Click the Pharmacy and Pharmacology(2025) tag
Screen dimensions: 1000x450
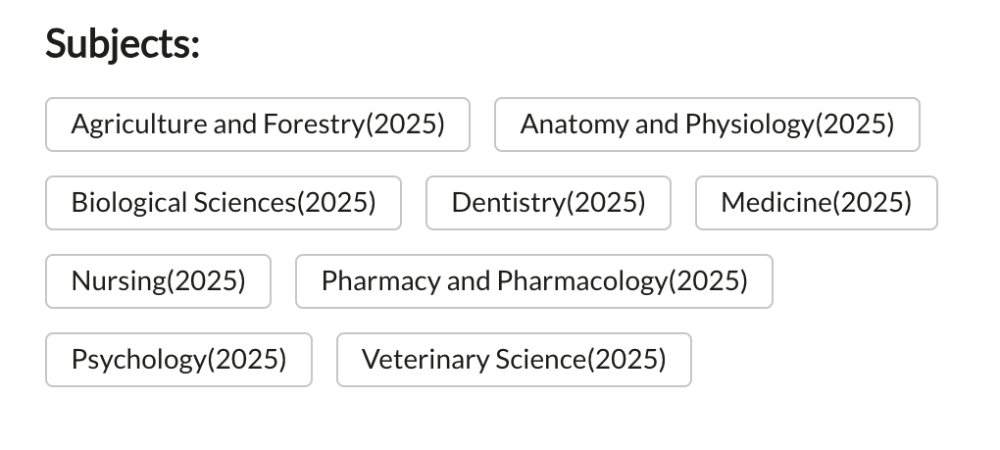pyautogui.click(x=534, y=281)
